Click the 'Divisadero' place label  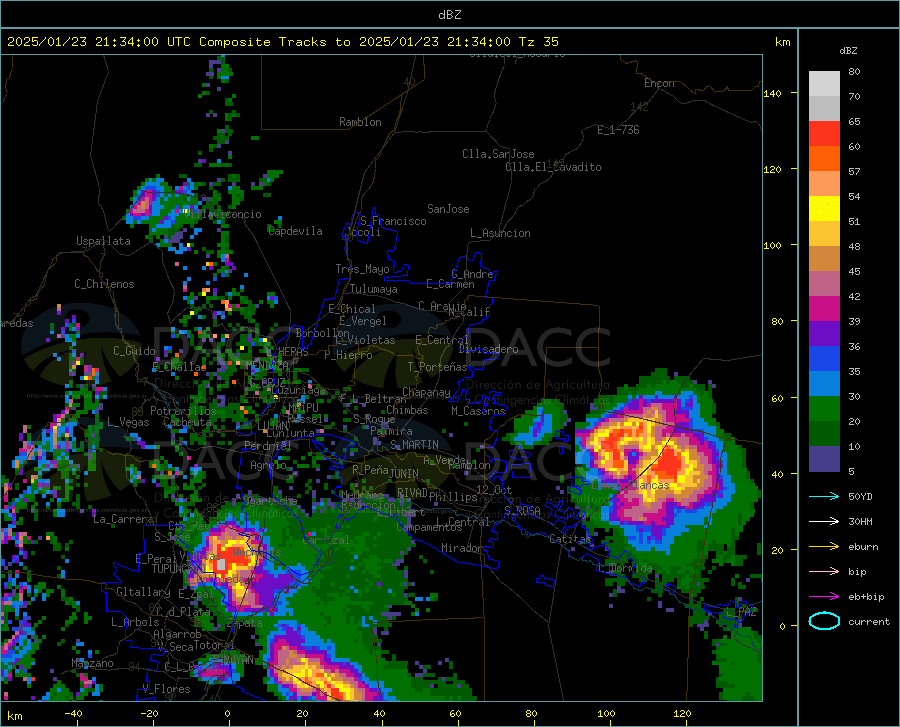pos(488,349)
